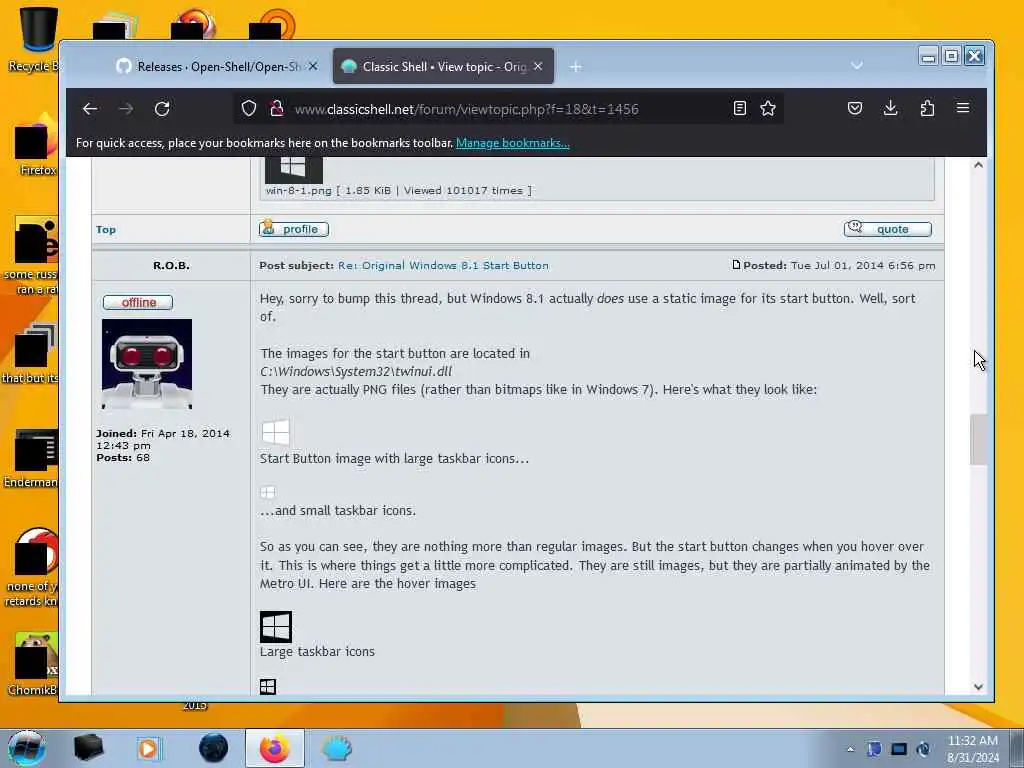Click the twinui.dll path text

[x=356, y=372]
